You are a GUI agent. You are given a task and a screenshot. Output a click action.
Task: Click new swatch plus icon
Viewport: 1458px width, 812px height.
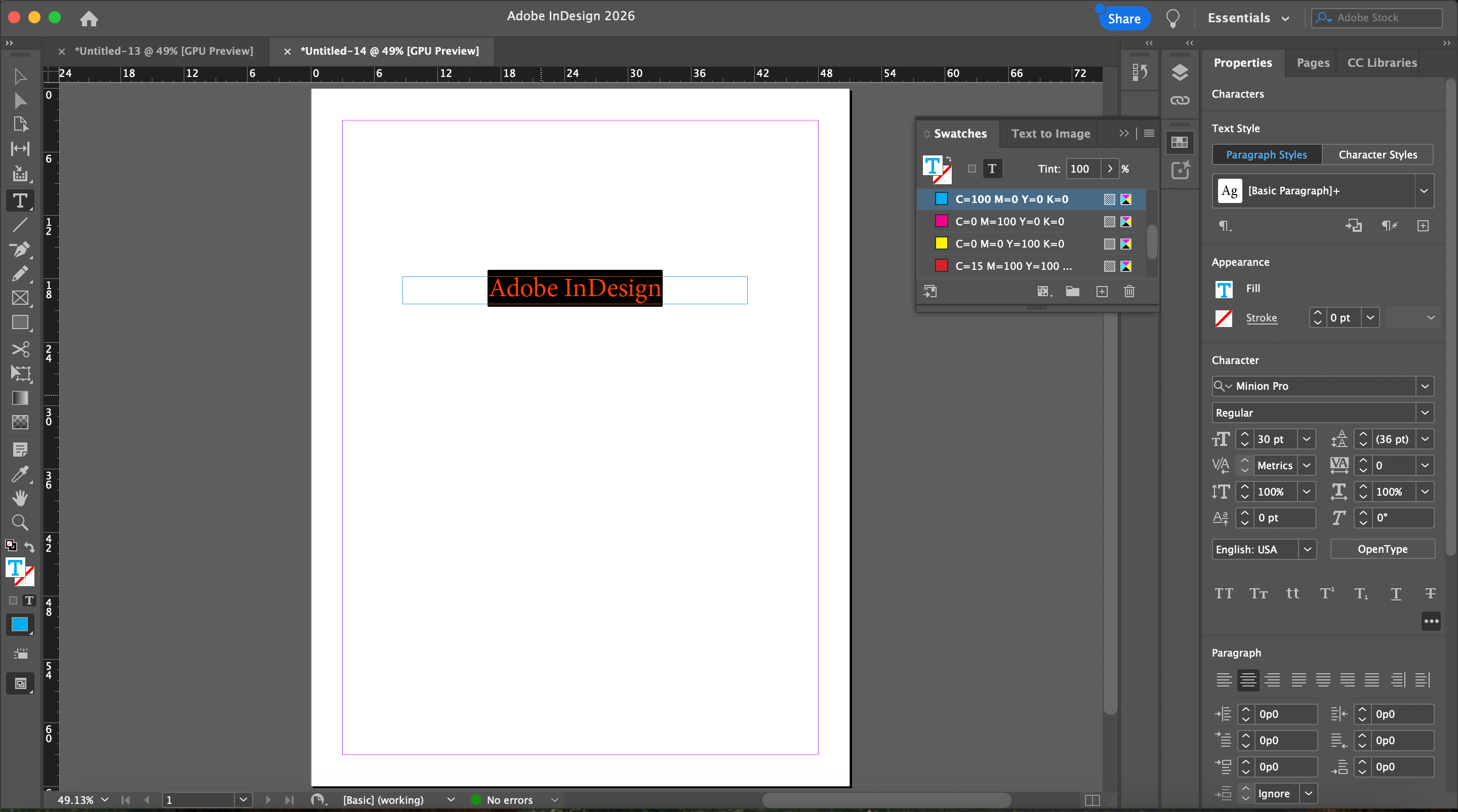coord(1102,292)
